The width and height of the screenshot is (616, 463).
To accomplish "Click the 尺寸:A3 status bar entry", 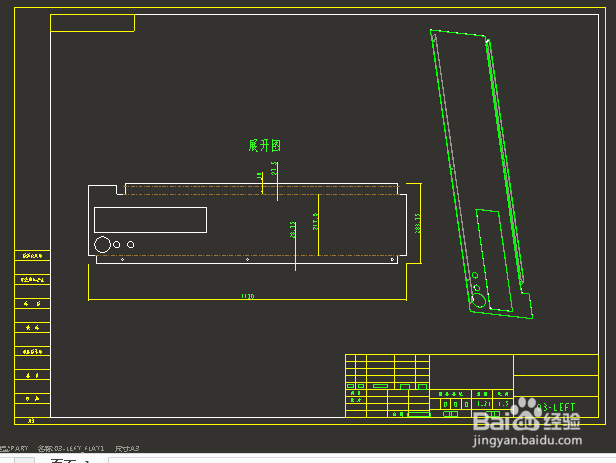I will coord(127,448).
